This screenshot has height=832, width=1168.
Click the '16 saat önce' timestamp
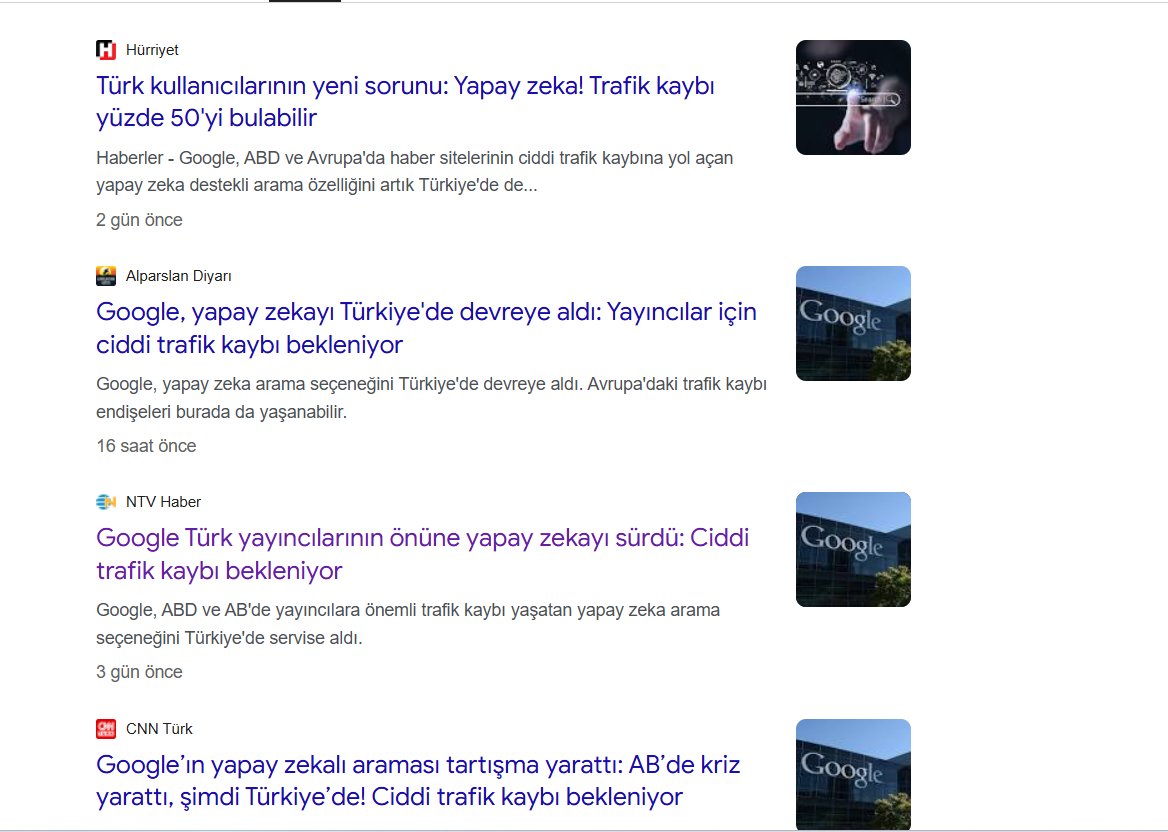pyautogui.click(x=146, y=446)
